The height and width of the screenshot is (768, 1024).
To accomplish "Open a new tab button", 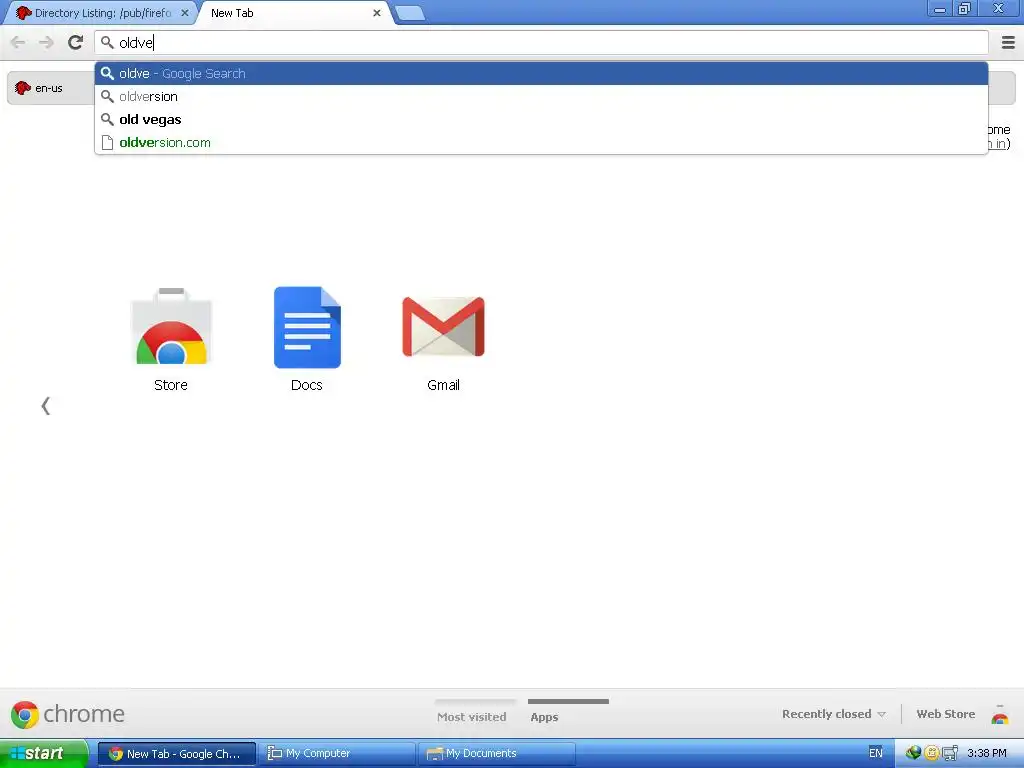I will (x=410, y=13).
